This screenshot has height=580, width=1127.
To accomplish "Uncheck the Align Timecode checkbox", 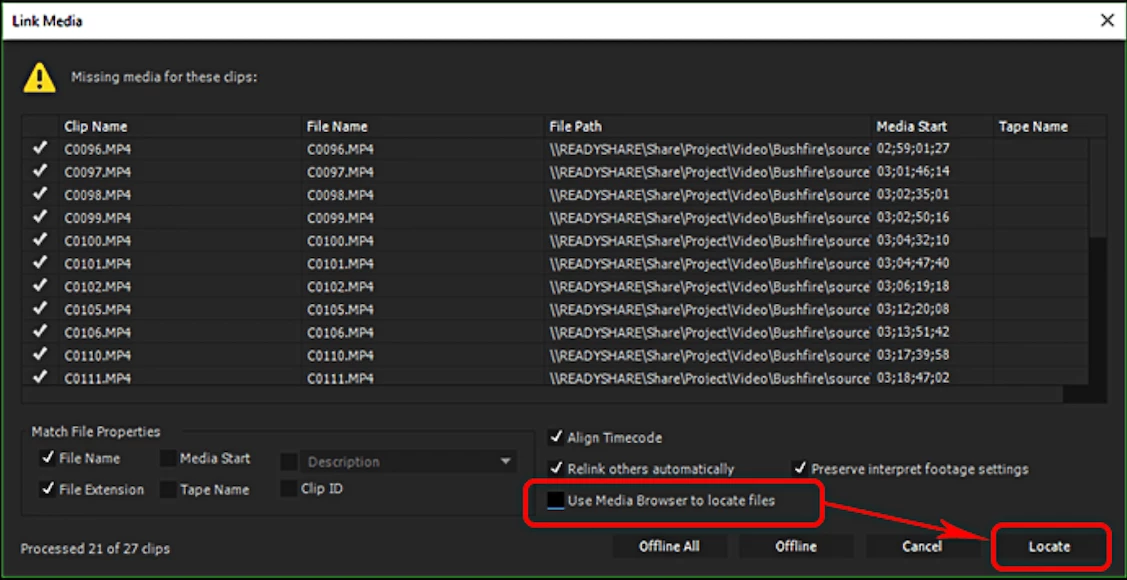I will tap(556, 437).
